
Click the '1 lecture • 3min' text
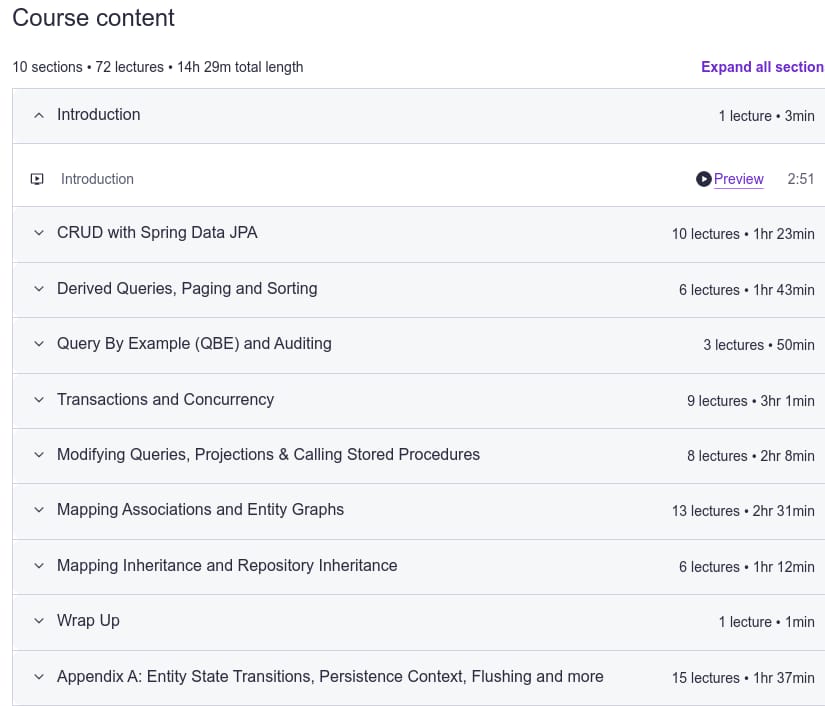[767, 116]
